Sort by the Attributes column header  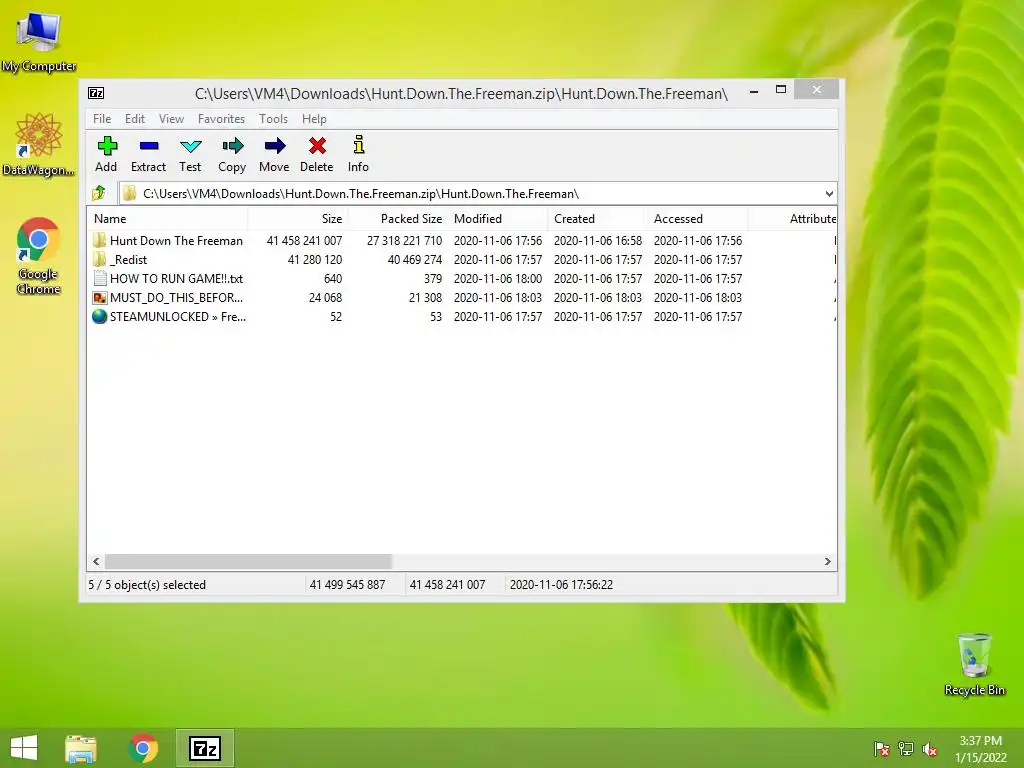[792, 219]
